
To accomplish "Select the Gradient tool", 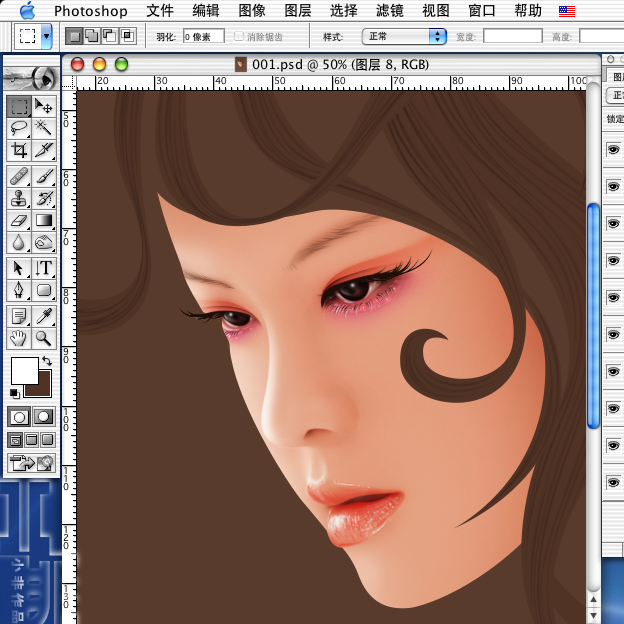I will coord(43,220).
